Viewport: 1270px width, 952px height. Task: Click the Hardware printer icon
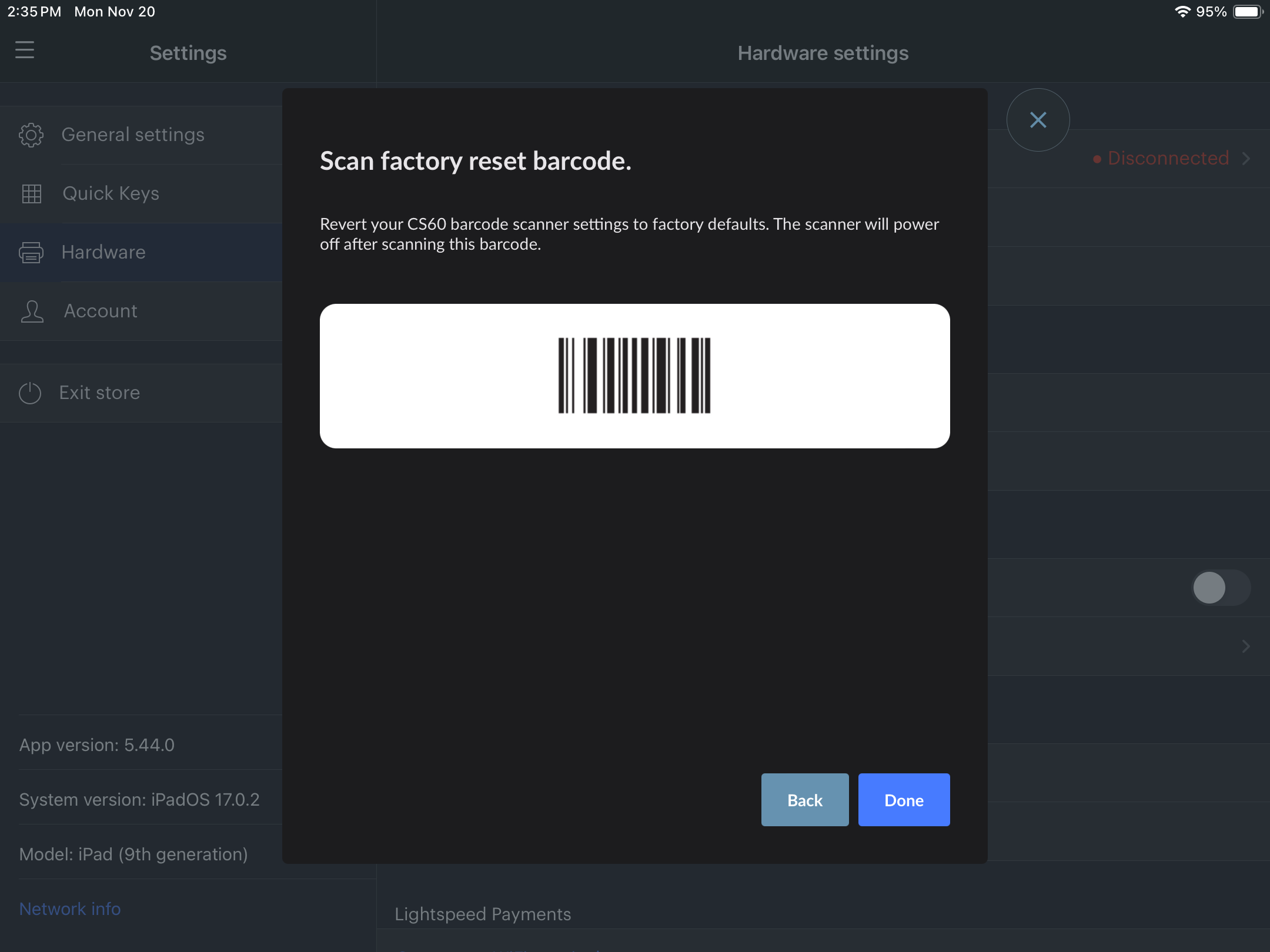[x=31, y=253]
